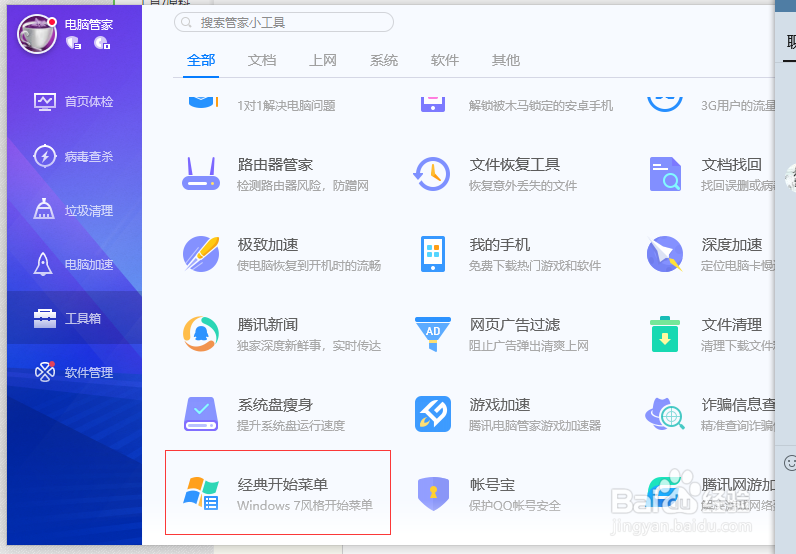Open the 经典开始菜单 Windows flag icon
The height and width of the screenshot is (554, 796).
click(201, 493)
